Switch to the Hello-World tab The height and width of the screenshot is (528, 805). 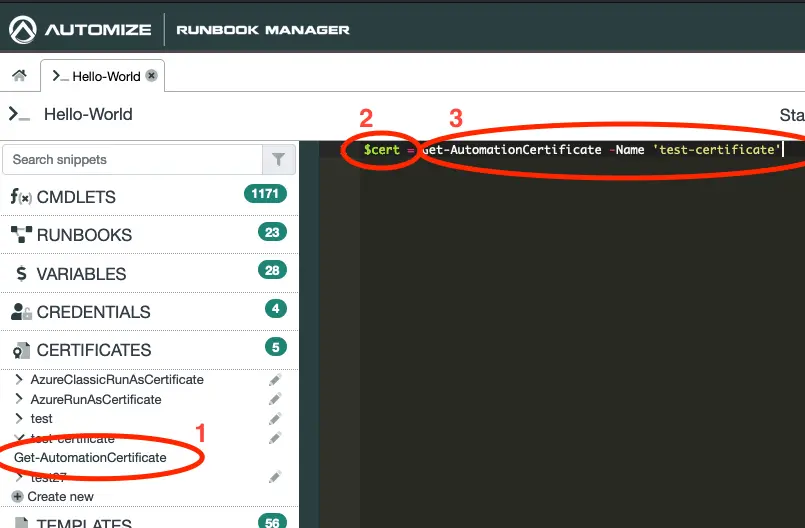[102, 76]
